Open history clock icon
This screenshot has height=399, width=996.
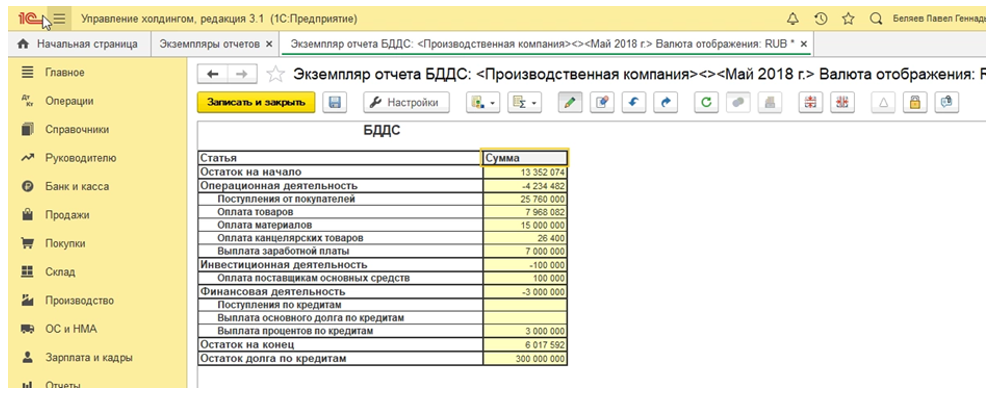click(x=820, y=19)
